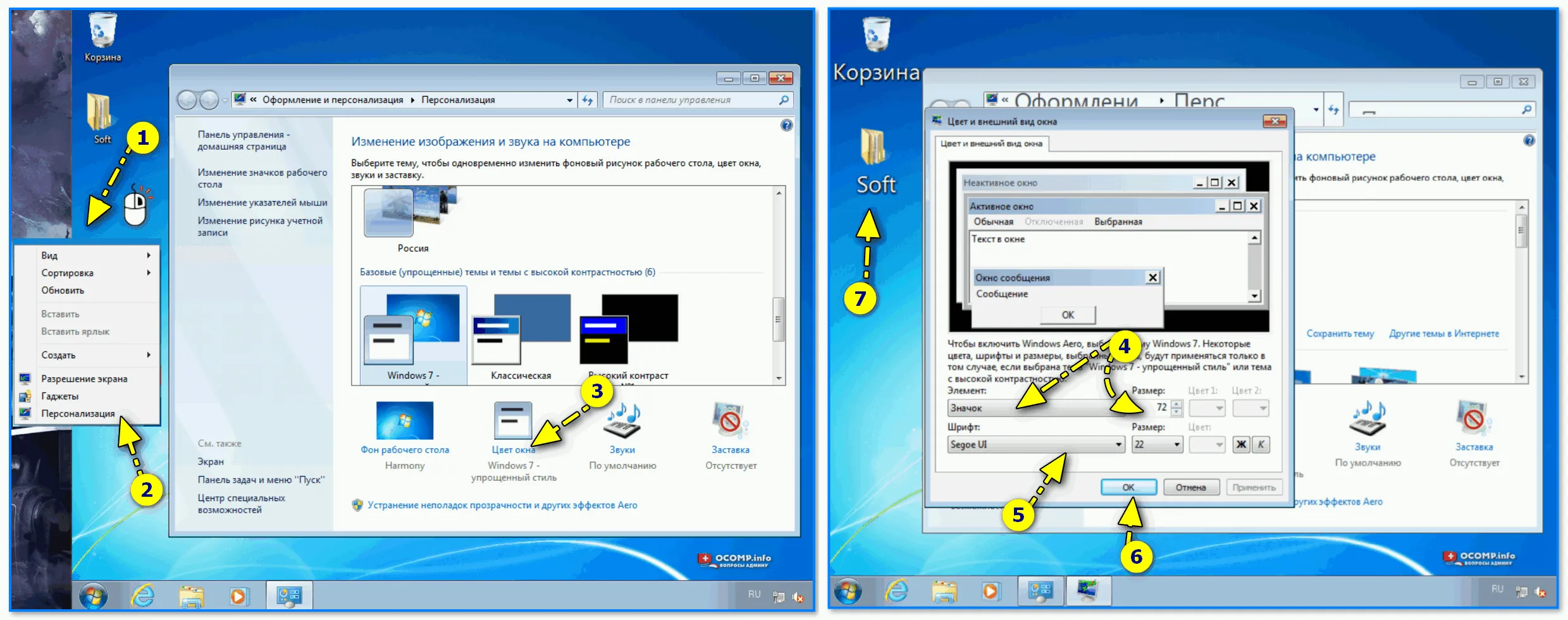Open Панель управления домашняя страница link
The width and height of the screenshot is (1568, 620).
coord(244,140)
